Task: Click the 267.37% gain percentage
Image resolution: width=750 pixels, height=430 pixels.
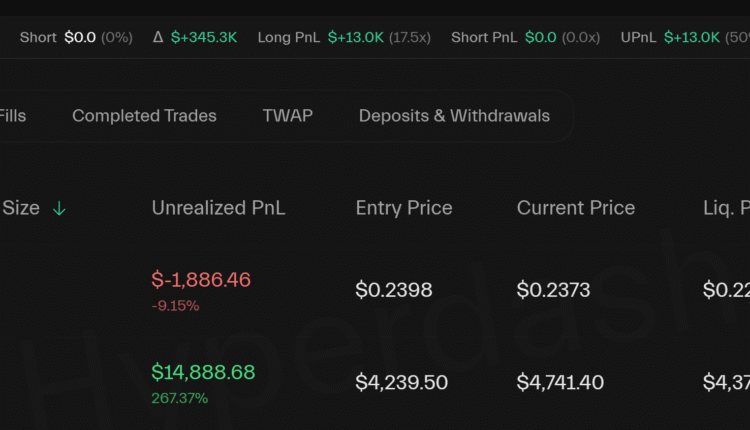Action: (x=179, y=398)
